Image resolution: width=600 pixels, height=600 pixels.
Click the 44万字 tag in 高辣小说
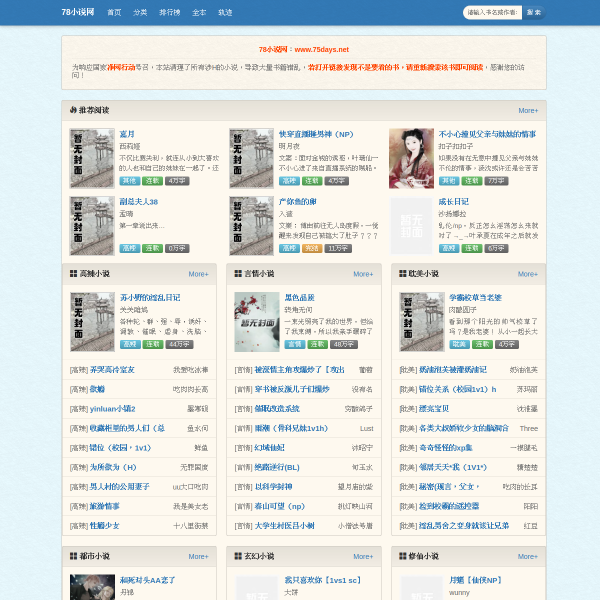point(179,344)
